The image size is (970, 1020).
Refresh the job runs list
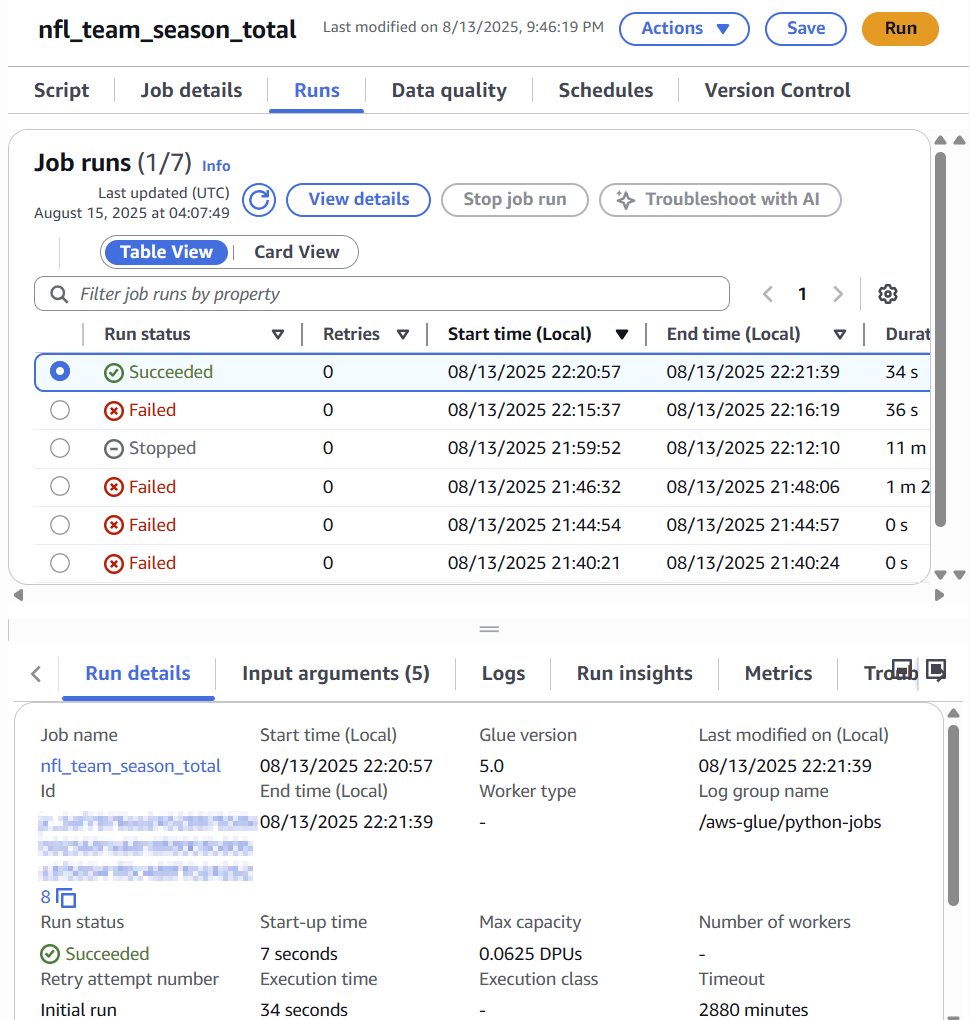[x=259, y=200]
